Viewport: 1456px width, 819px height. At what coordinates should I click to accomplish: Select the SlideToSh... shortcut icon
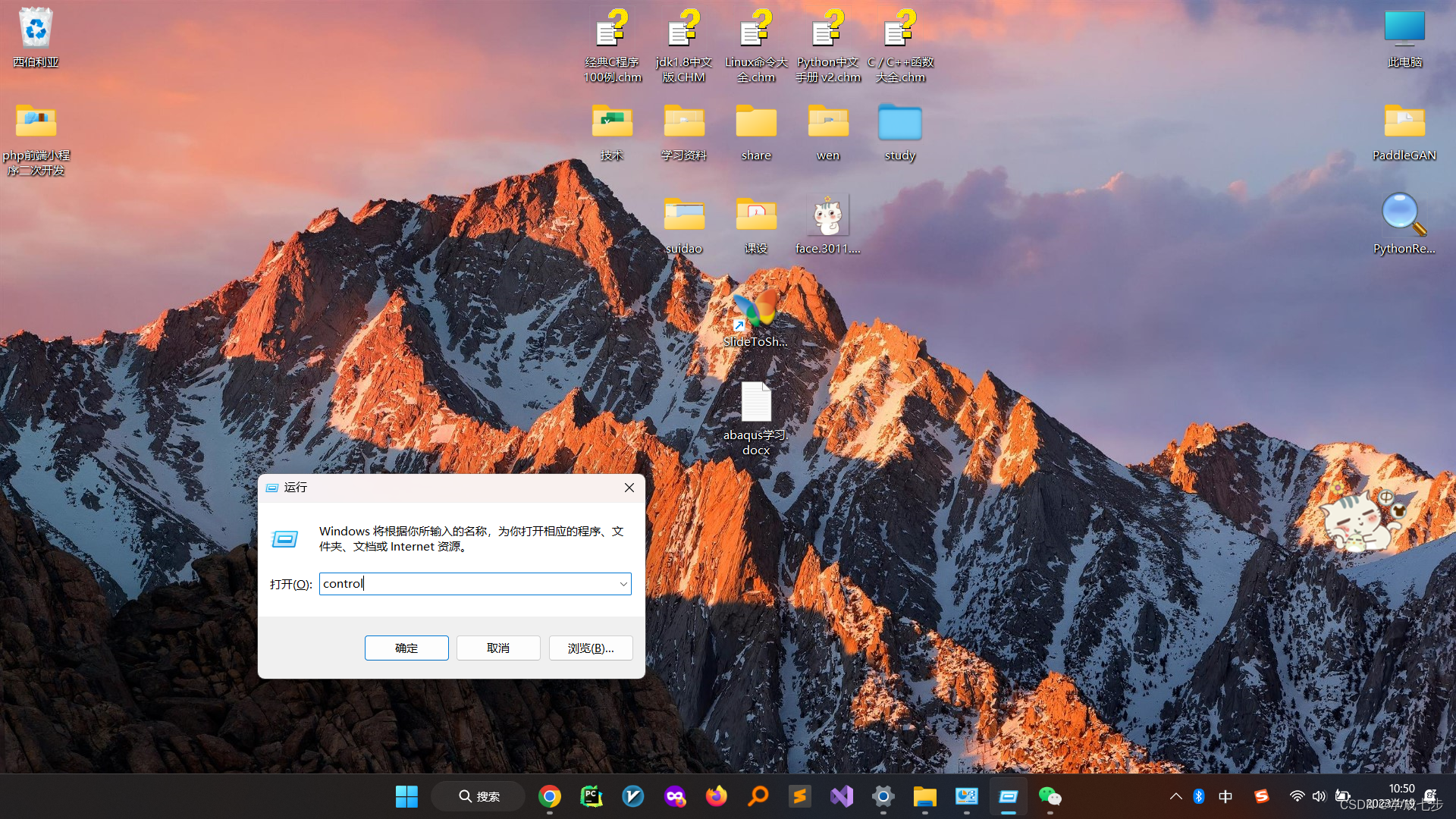(x=755, y=311)
